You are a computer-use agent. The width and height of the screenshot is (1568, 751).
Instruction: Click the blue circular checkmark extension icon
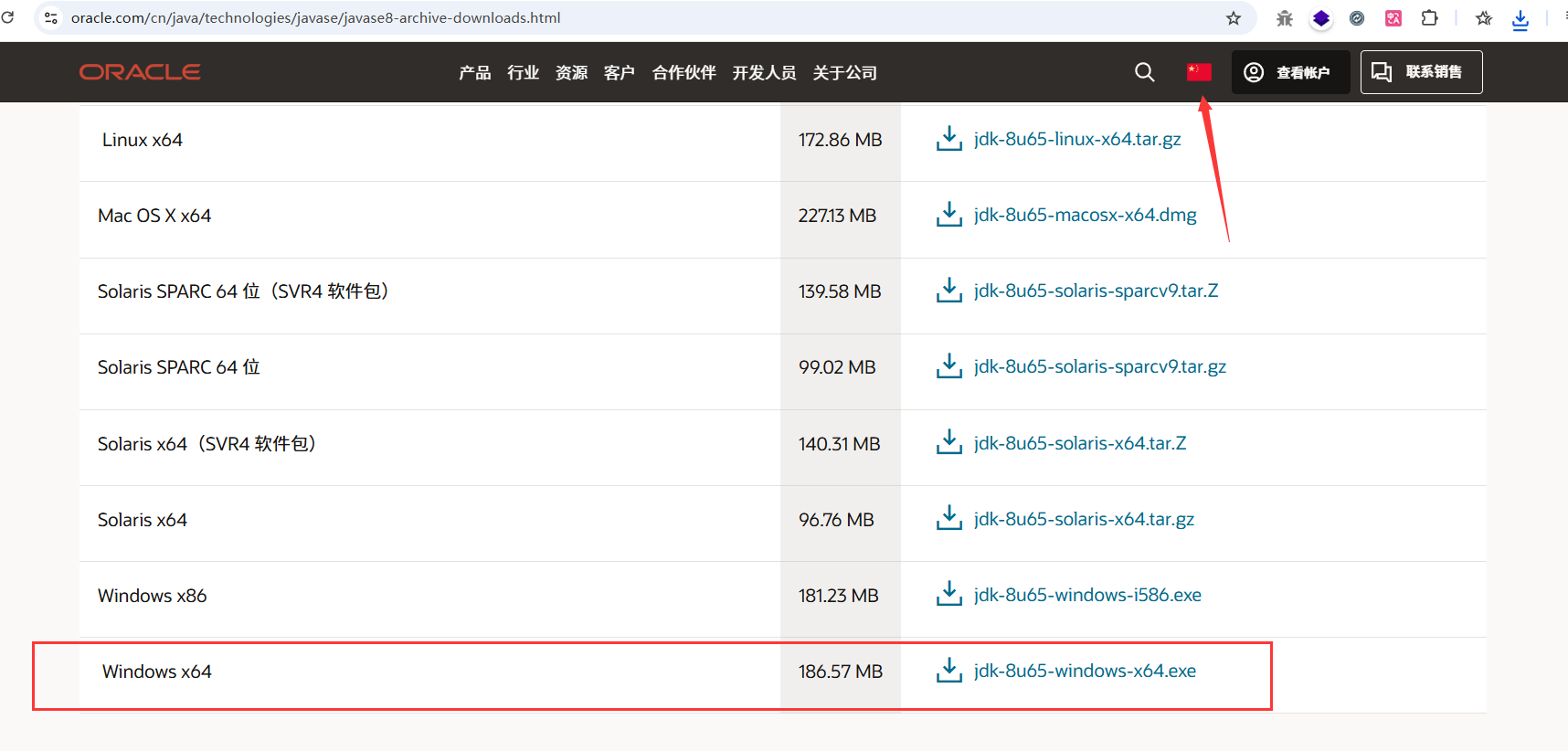(x=1357, y=18)
